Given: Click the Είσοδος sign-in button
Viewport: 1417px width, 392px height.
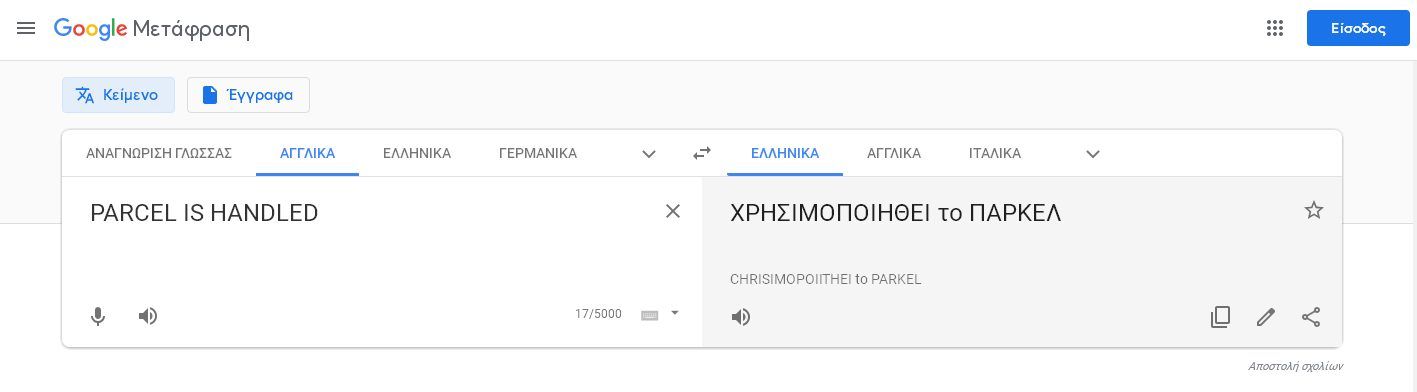Looking at the screenshot, I should [x=1358, y=28].
